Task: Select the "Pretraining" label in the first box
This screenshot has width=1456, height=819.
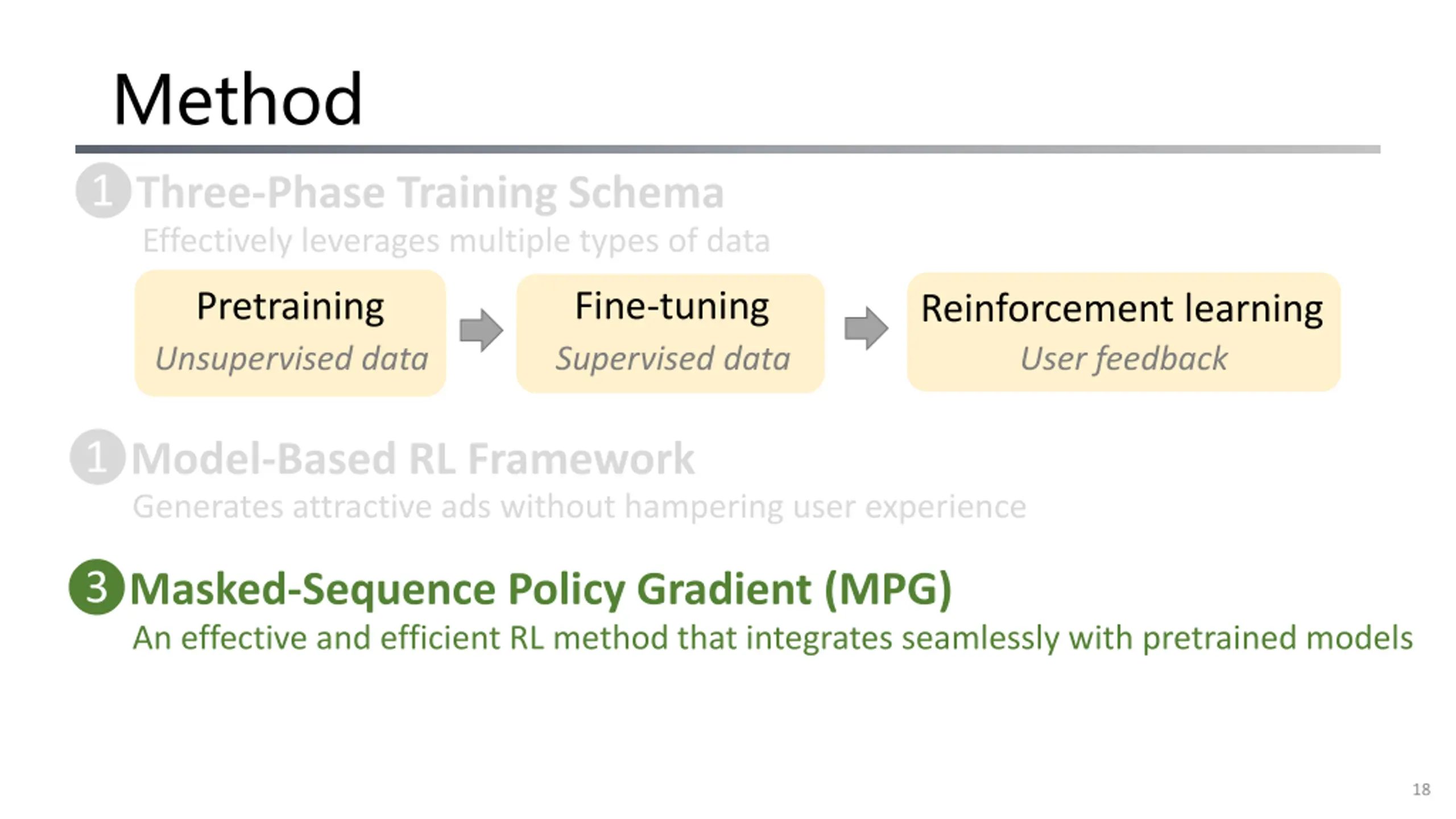Action: pos(290,307)
